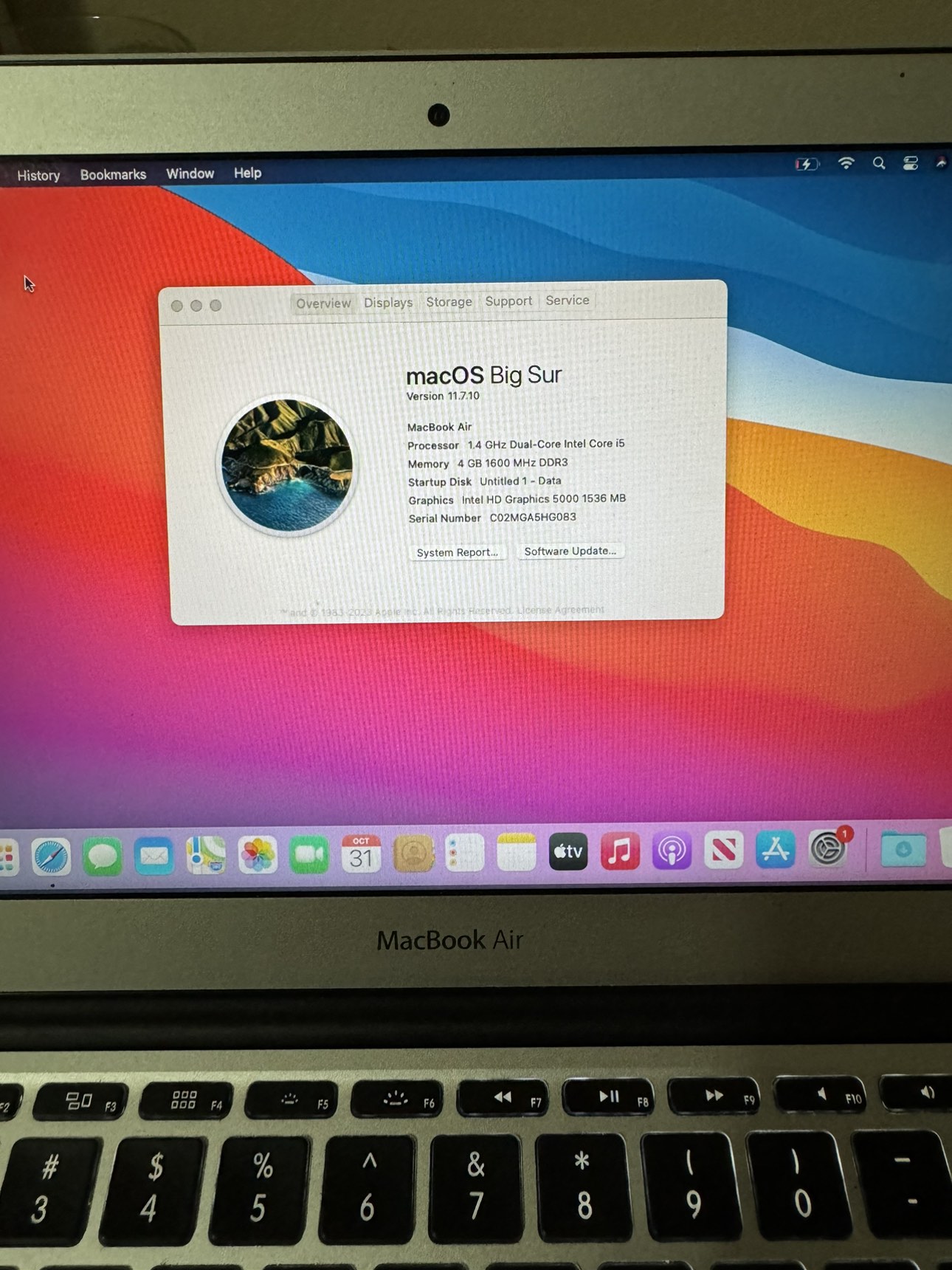Click the "Memory" label

point(428,464)
